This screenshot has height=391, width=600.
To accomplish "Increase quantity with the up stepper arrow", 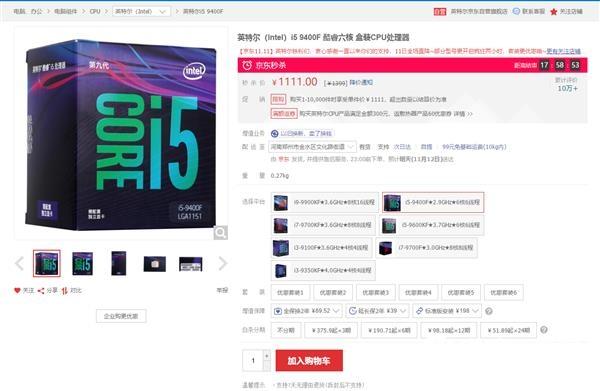I will (267, 355).
